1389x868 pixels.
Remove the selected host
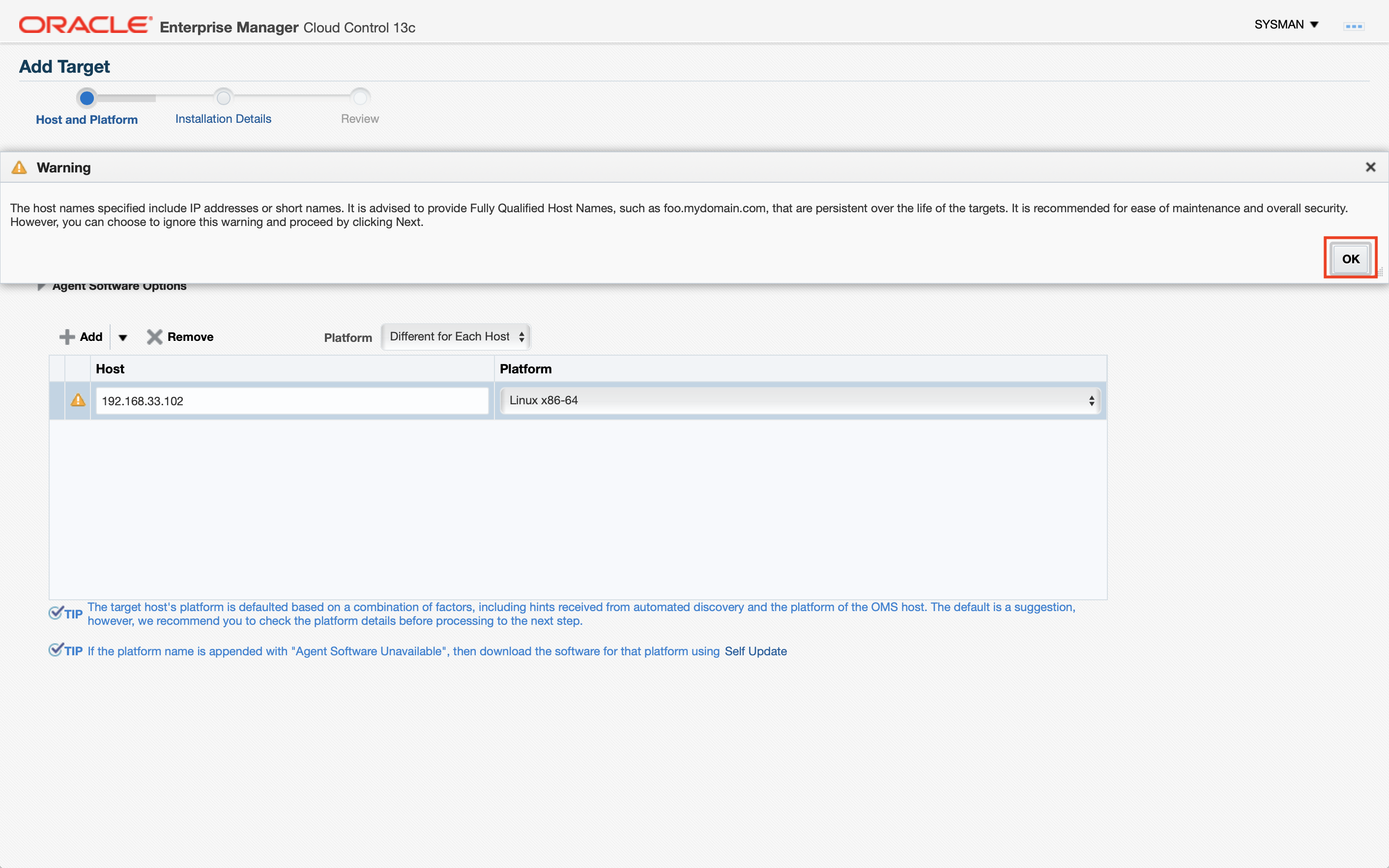pyautogui.click(x=180, y=336)
